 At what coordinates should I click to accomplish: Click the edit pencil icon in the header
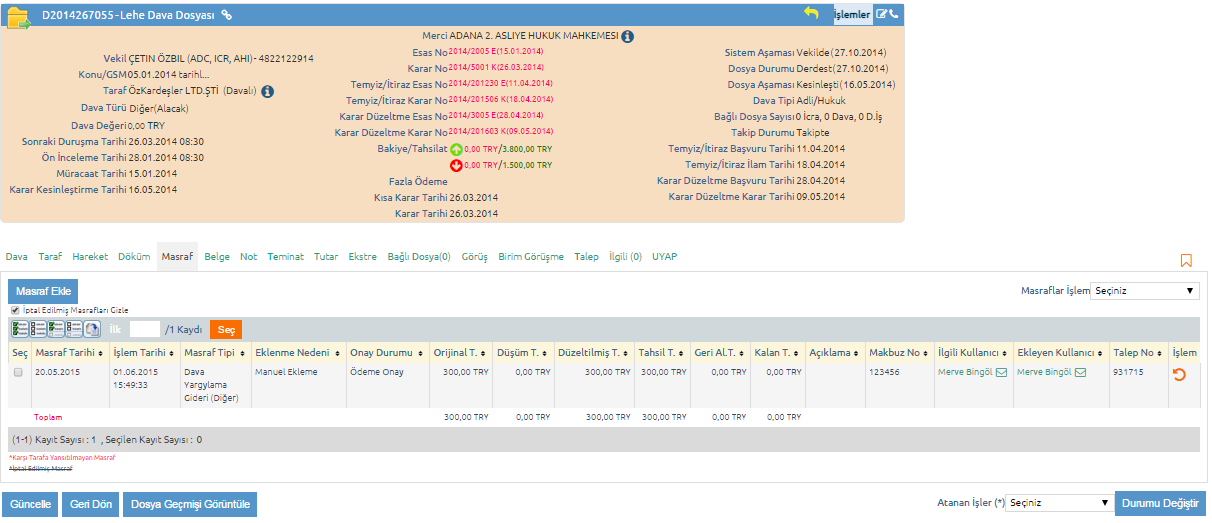click(x=881, y=15)
